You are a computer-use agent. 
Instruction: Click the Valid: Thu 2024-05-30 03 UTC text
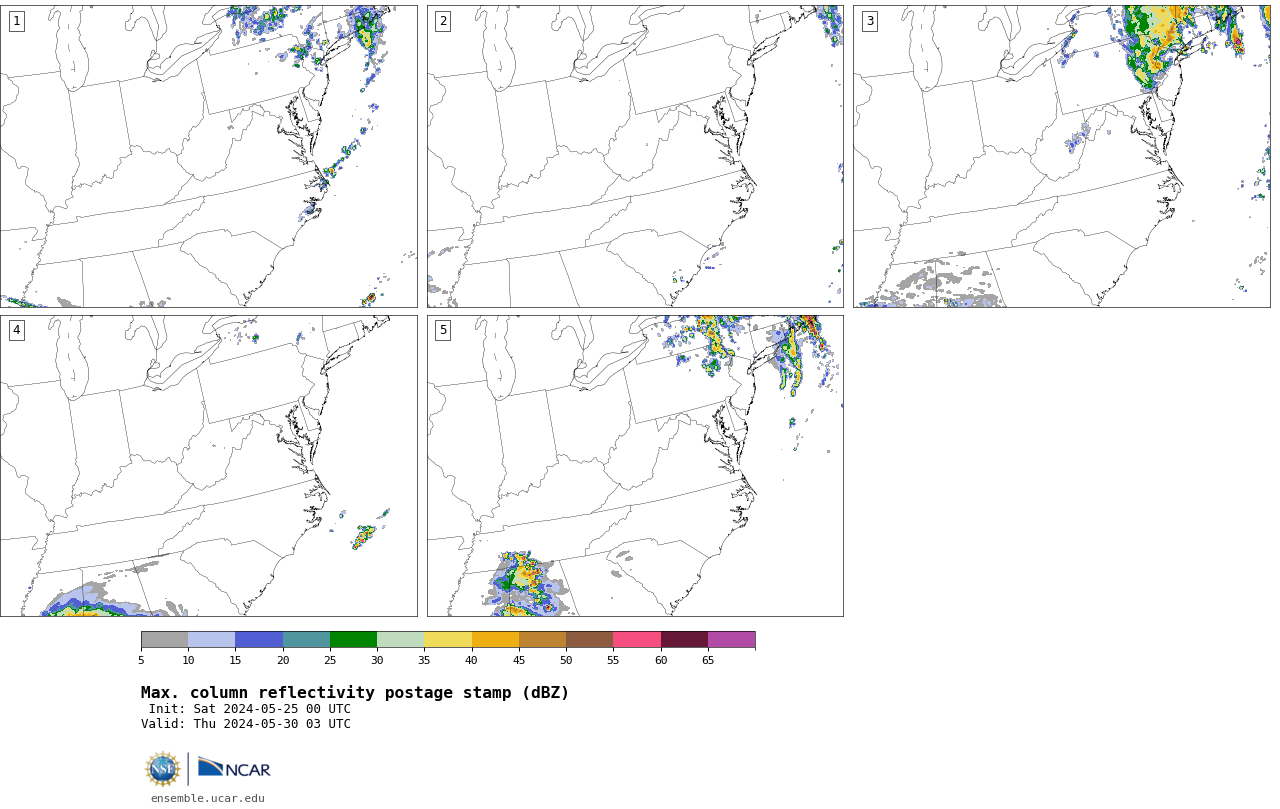tap(246, 724)
